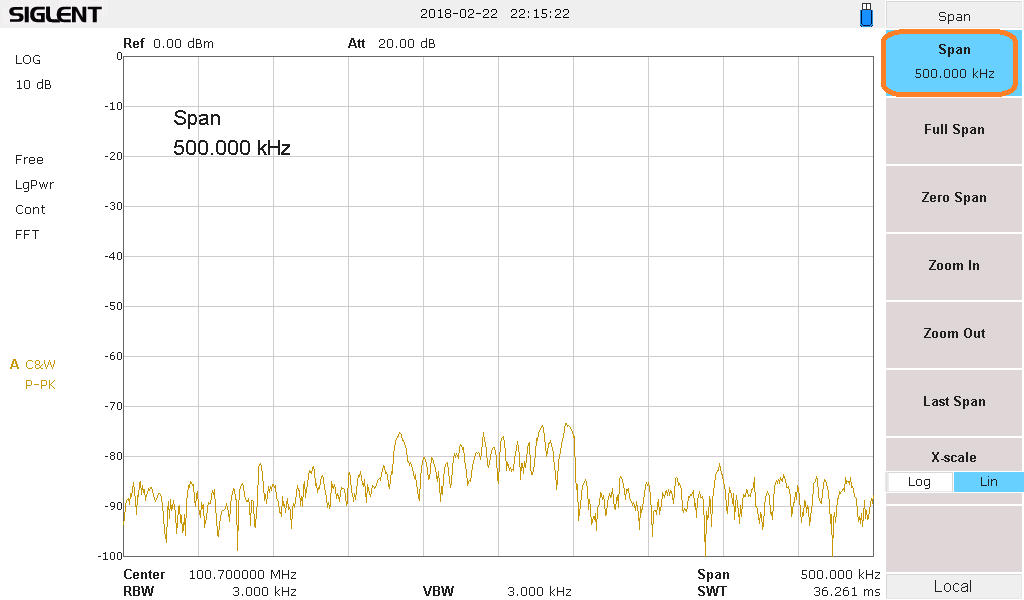The height and width of the screenshot is (600, 1024).
Task: Click the Att 20.00 dB attenuation readout
Action: pos(391,44)
